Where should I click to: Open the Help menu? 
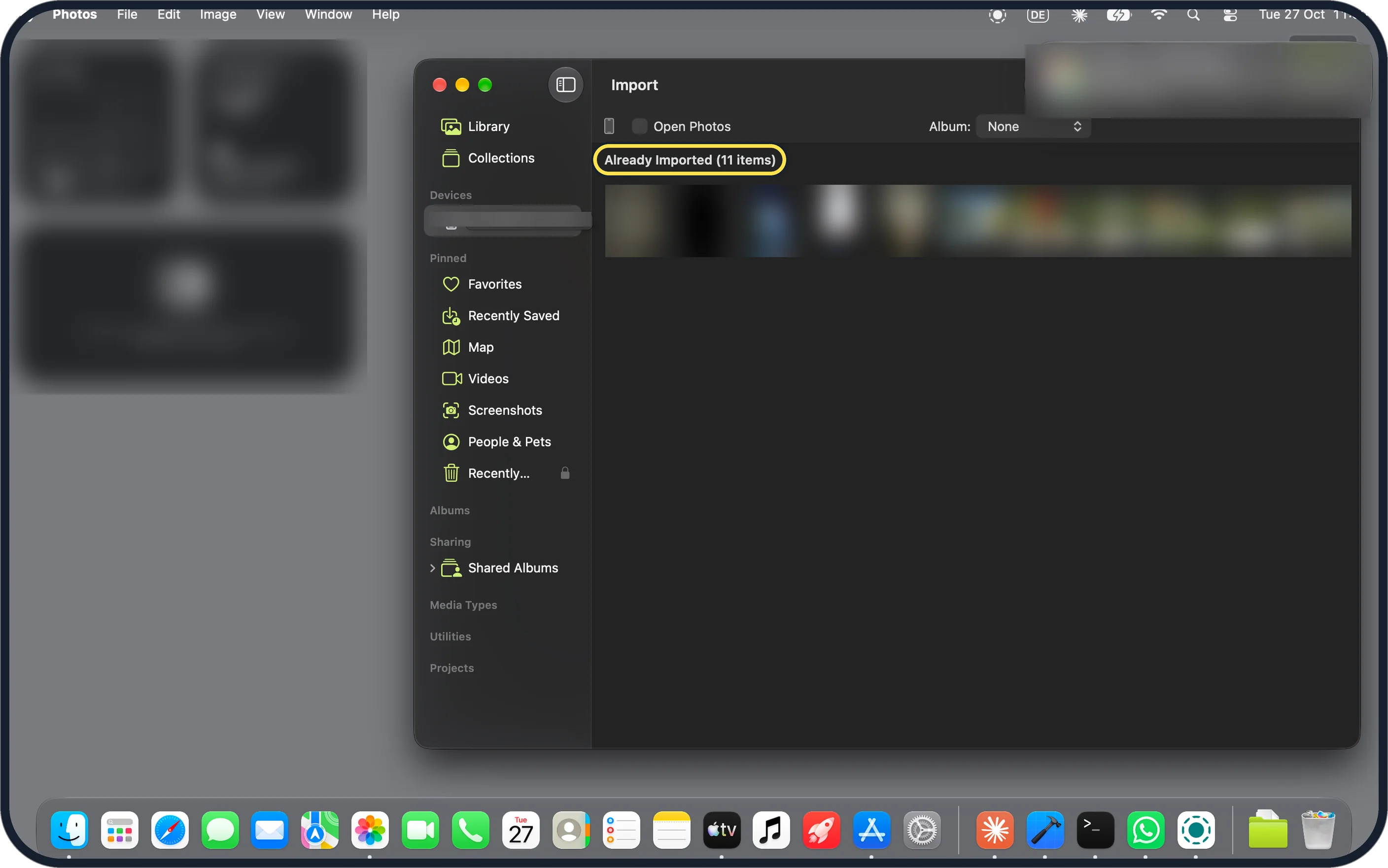(385, 14)
